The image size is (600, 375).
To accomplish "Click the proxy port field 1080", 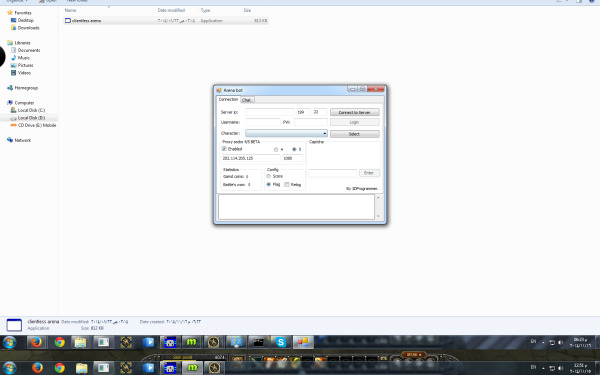I will click(x=293, y=158).
